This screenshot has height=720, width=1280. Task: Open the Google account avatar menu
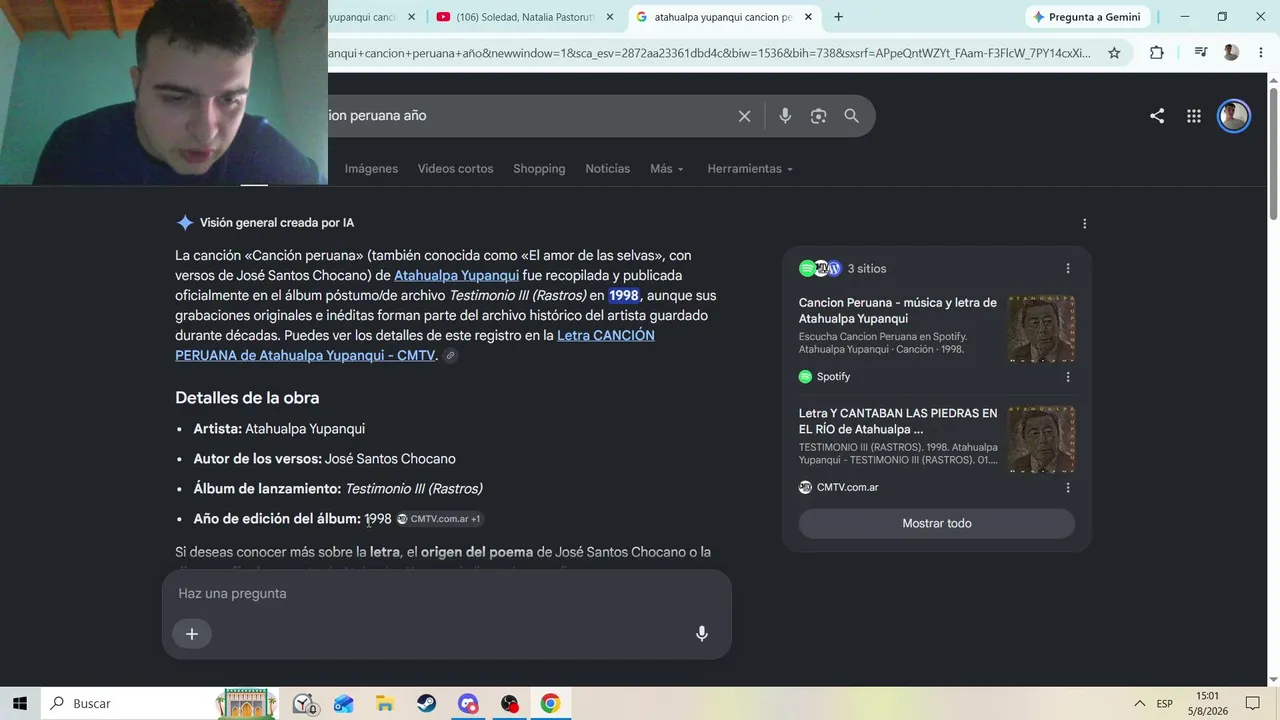pyautogui.click(x=1234, y=116)
